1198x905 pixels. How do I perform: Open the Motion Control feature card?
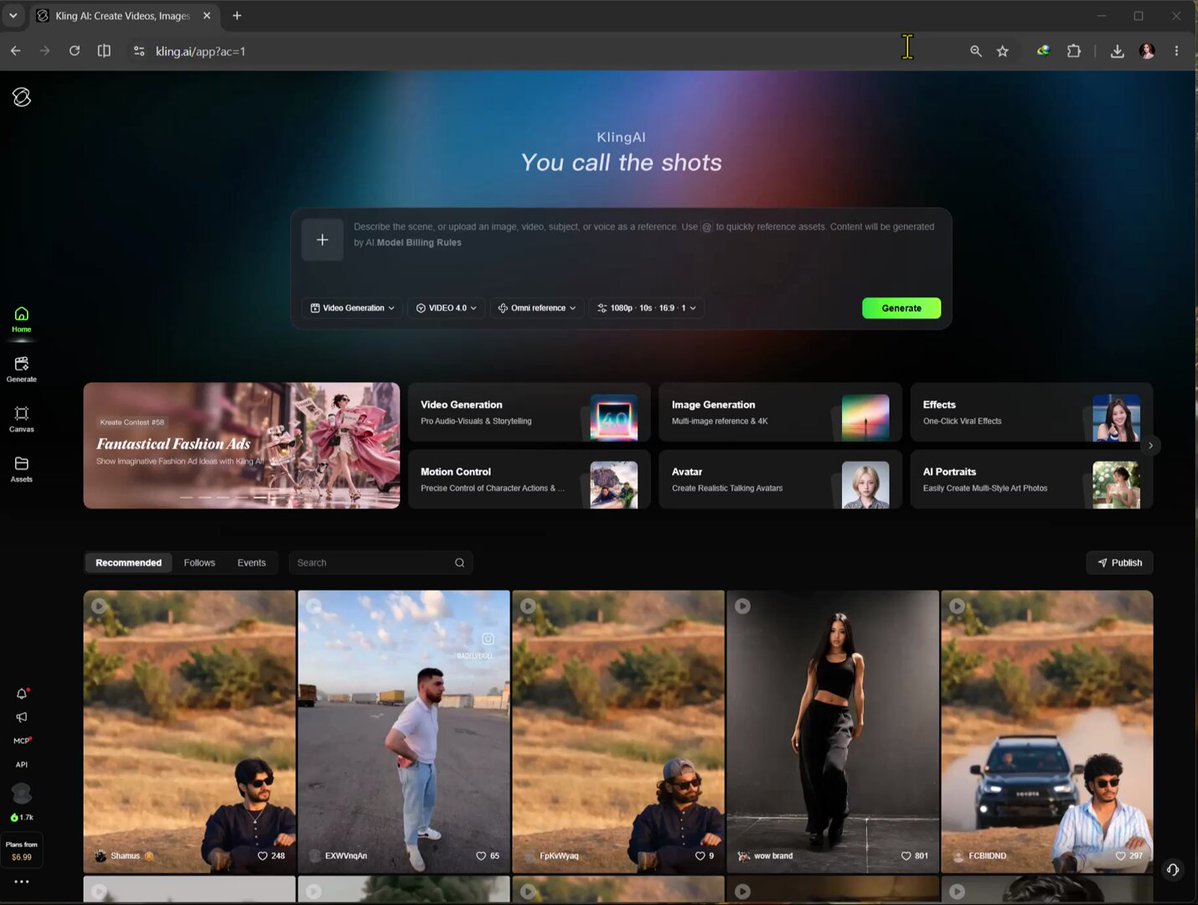coord(529,479)
